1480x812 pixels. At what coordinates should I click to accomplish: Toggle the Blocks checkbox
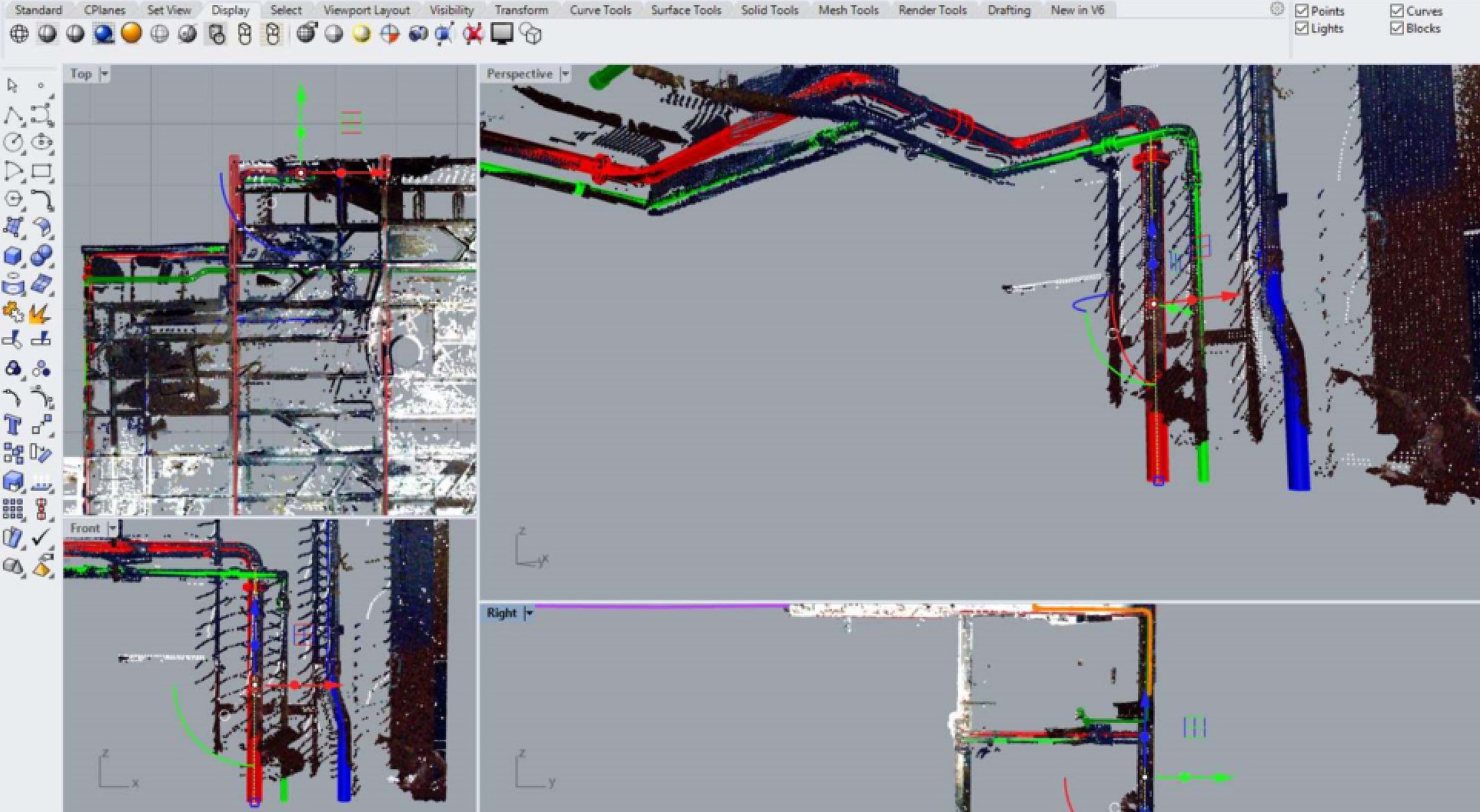(1397, 28)
